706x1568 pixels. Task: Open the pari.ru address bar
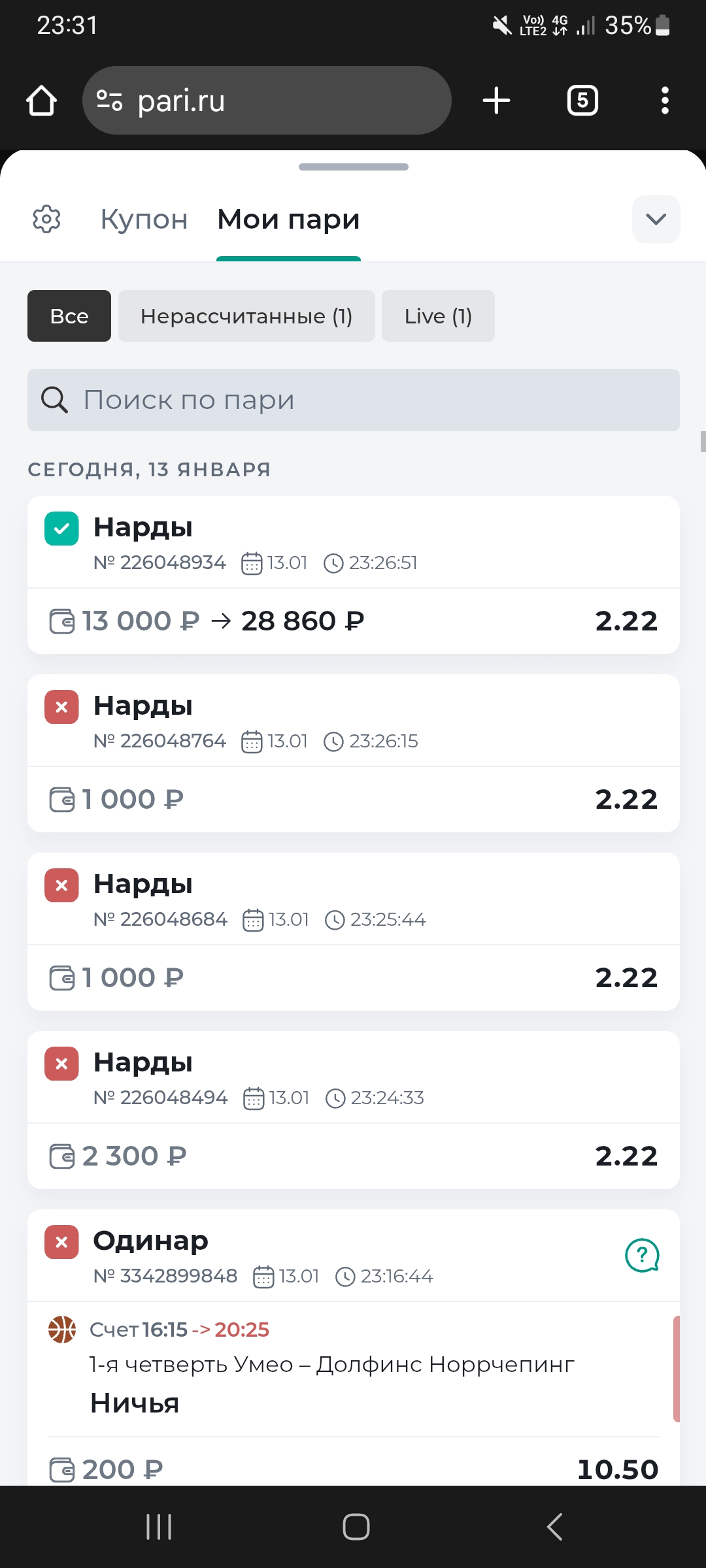tap(267, 101)
